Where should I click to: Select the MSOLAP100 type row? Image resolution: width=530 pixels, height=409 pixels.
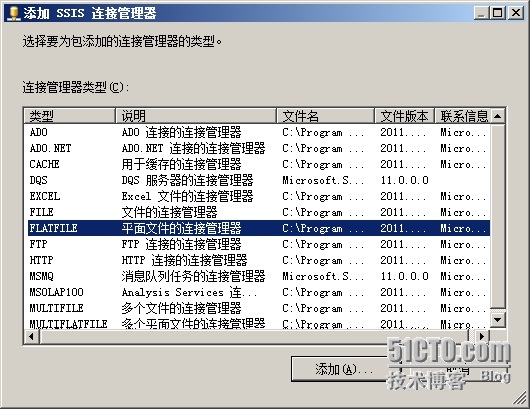(x=259, y=292)
